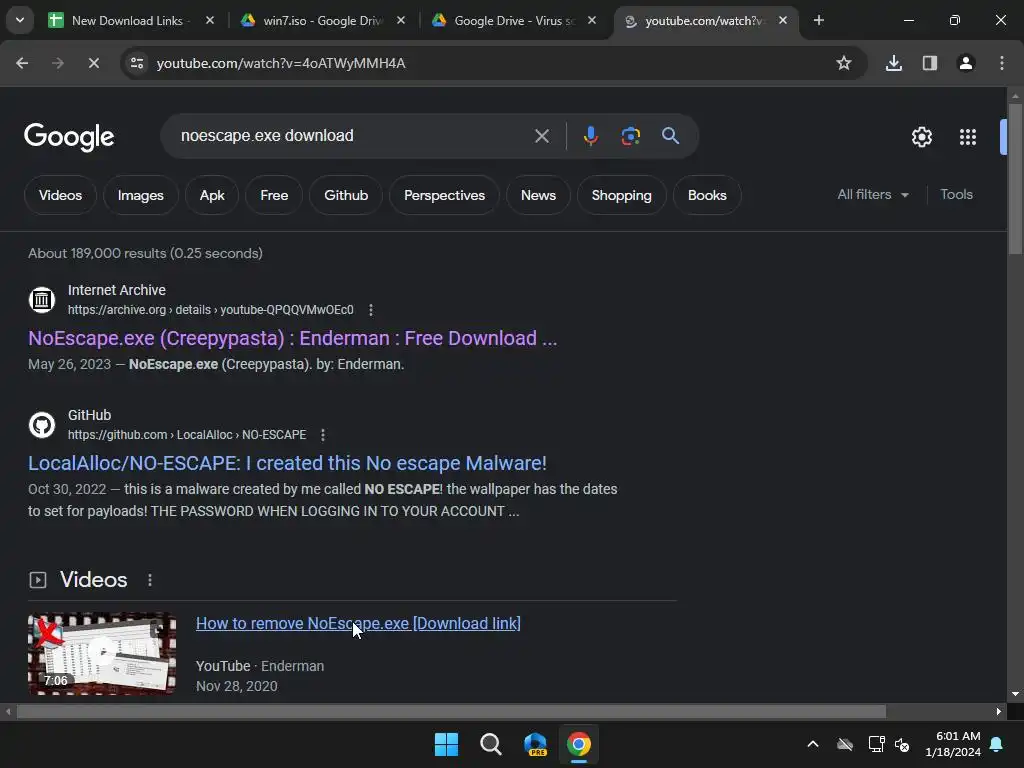
Task: Click the vertical page scrollbar thumb
Action: [1015, 180]
